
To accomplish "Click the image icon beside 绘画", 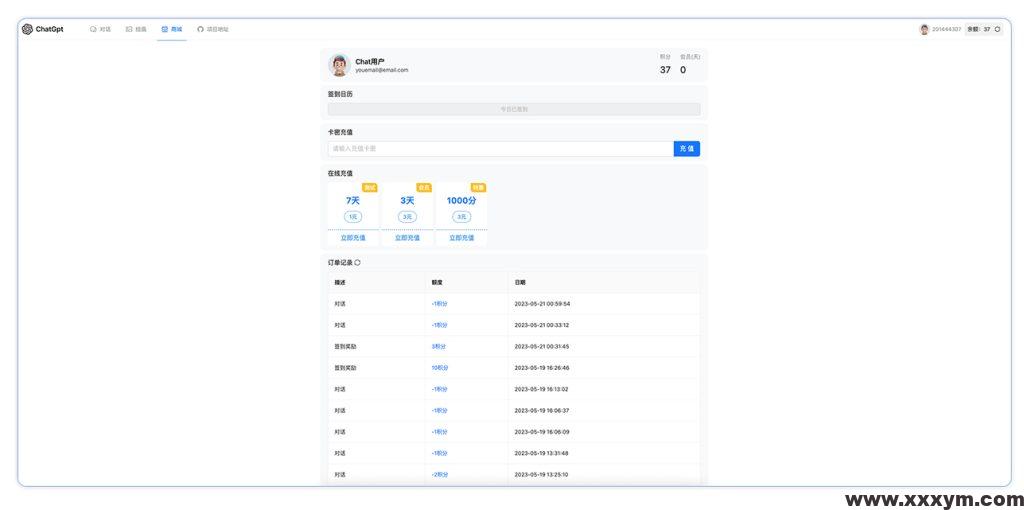I will (x=129, y=29).
